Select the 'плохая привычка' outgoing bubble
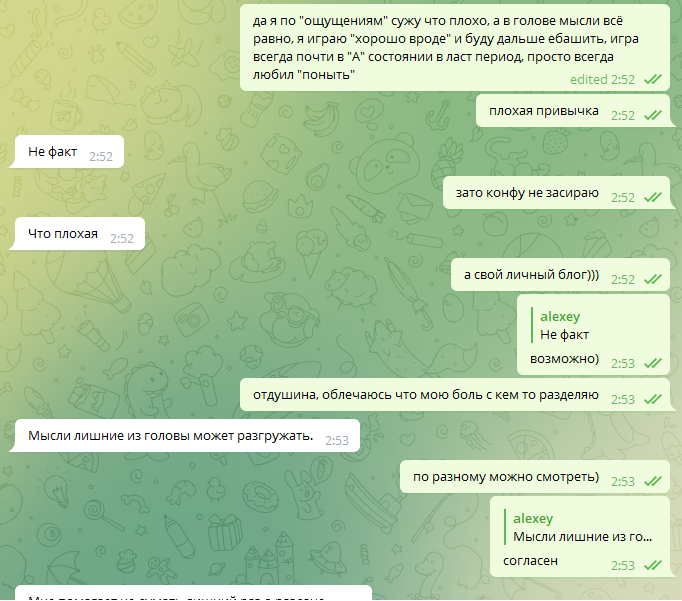The height and width of the screenshot is (601, 682). pyautogui.click(x=573, y=110)
